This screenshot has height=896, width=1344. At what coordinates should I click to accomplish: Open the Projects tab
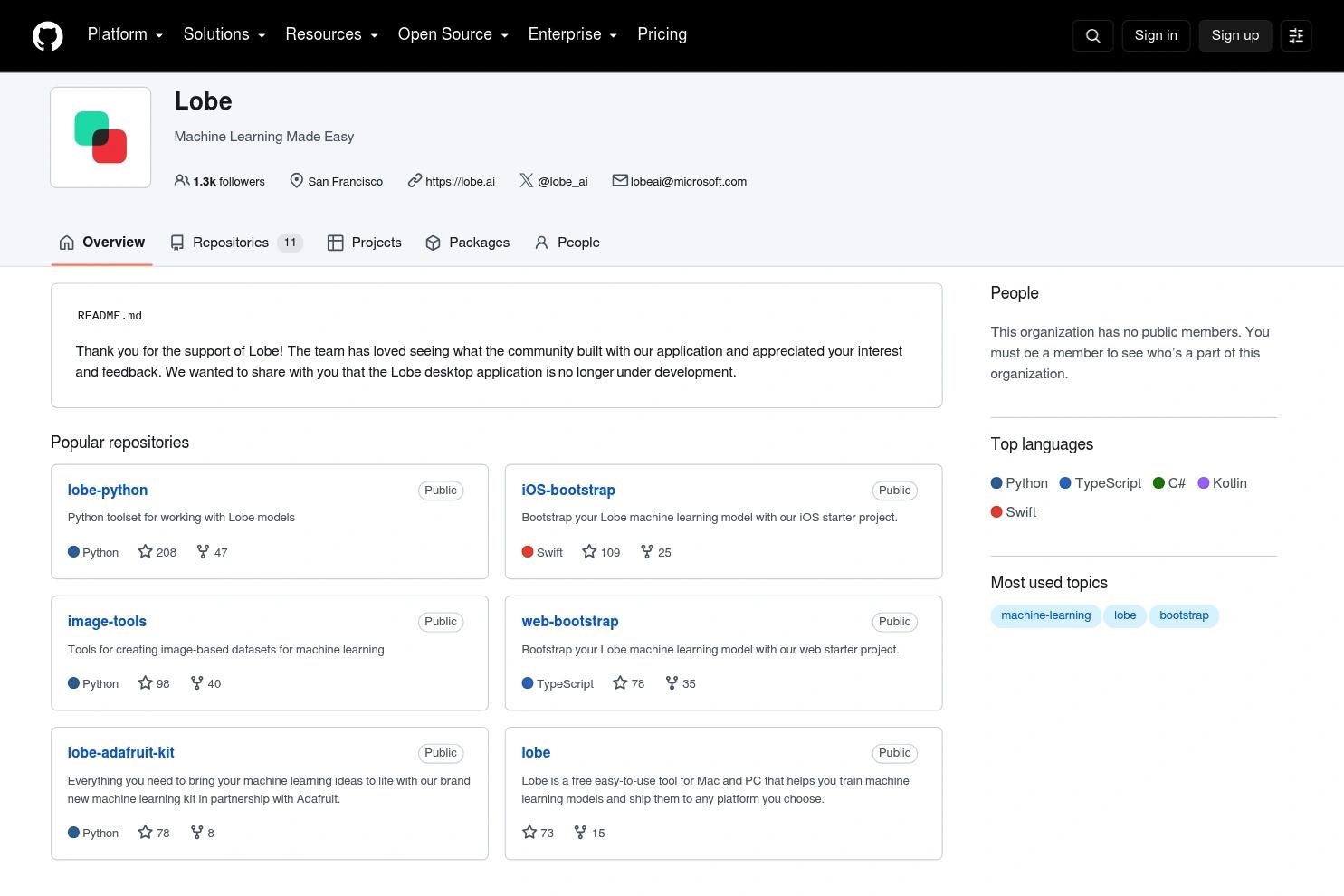click(365, 243)
